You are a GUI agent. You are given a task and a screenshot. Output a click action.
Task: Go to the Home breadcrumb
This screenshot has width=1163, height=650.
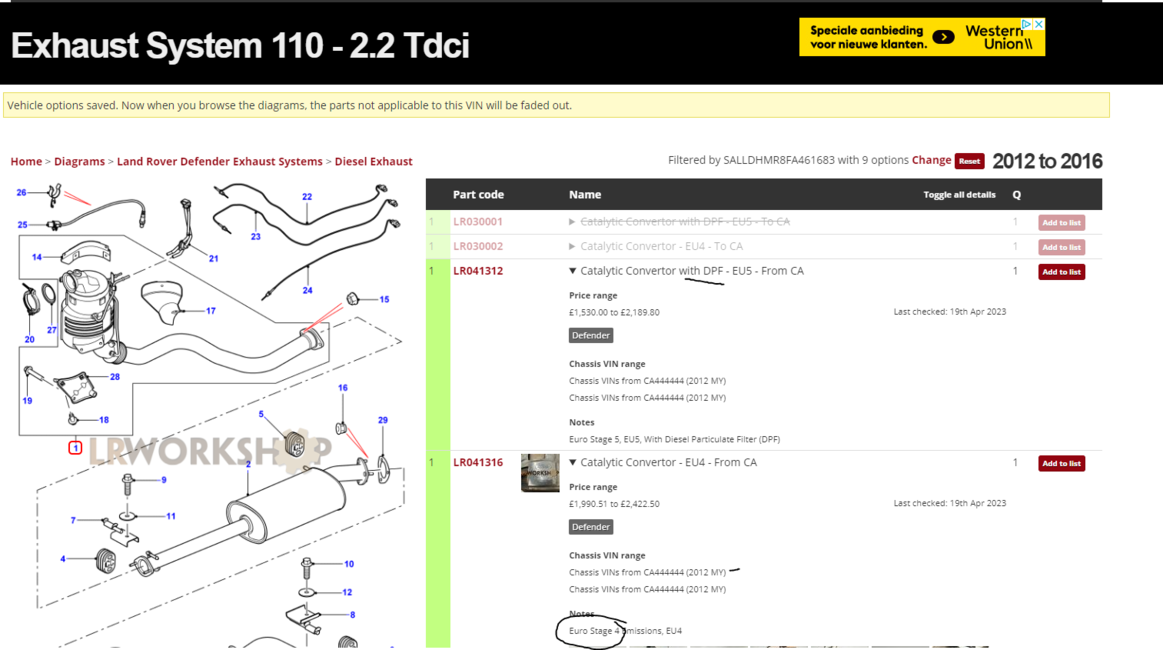click(x=26, y=162)
